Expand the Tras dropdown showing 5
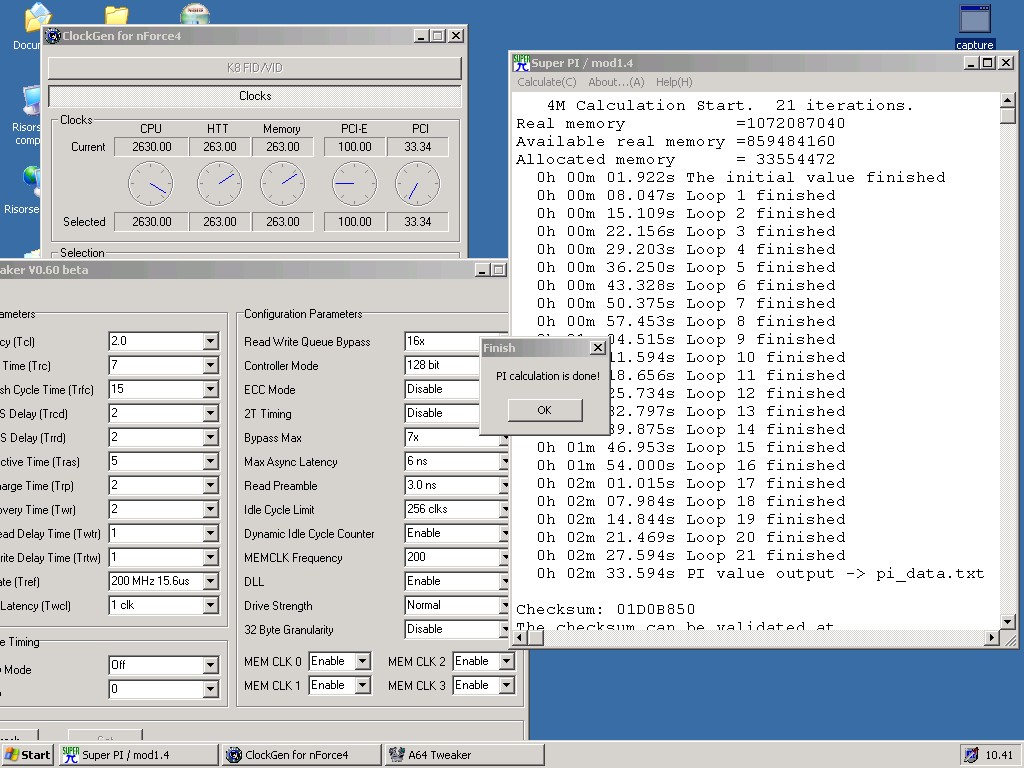This screenshot has height=768, width=1024. 210,462
